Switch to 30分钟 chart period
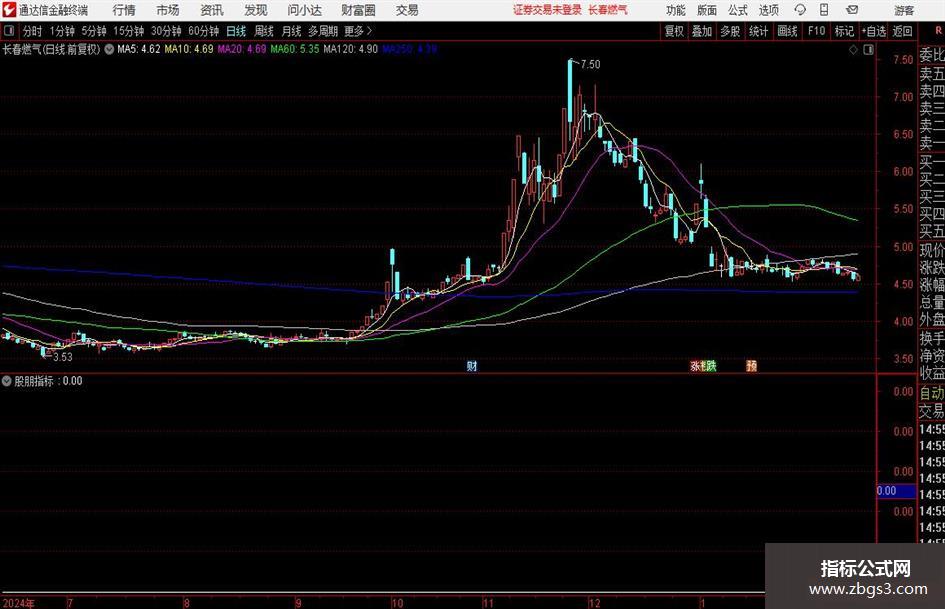The width and height of the screenshot is (945, 609). [166, 31]
